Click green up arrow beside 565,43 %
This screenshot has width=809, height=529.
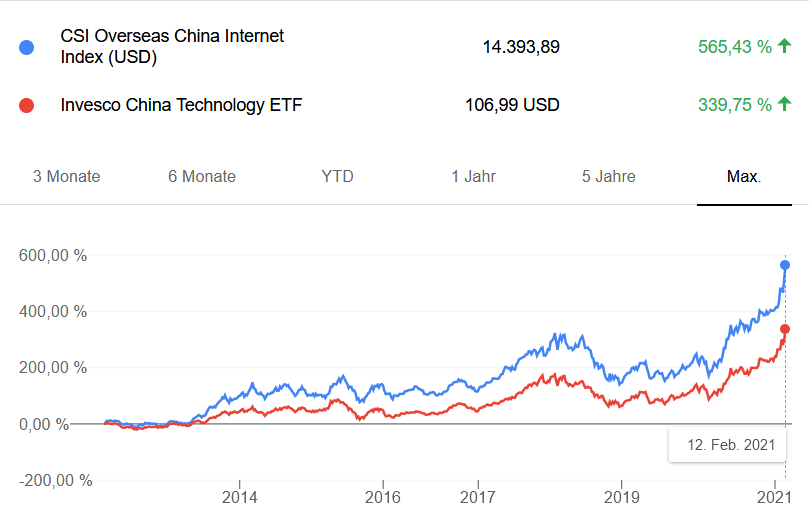pos(784,46)
